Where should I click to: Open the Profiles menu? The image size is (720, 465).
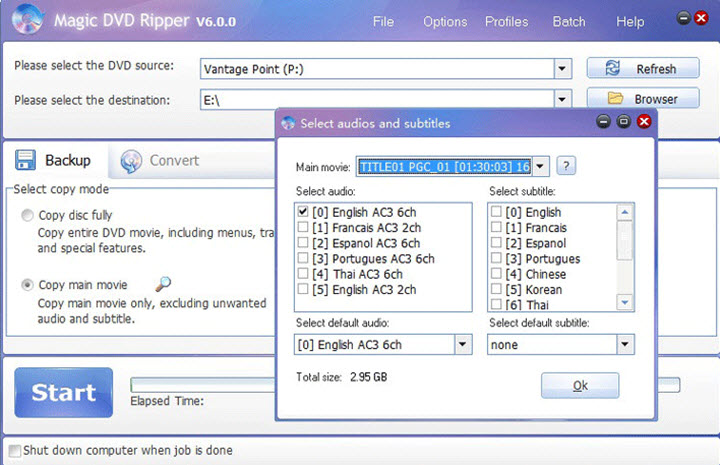(x=506, y=22)
